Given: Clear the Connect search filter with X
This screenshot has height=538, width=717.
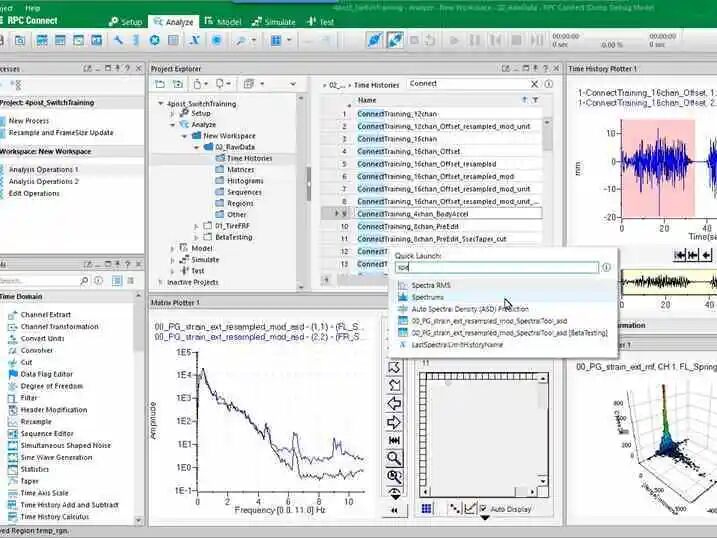Looking at the screenshot, I should [x=534, y=84].
